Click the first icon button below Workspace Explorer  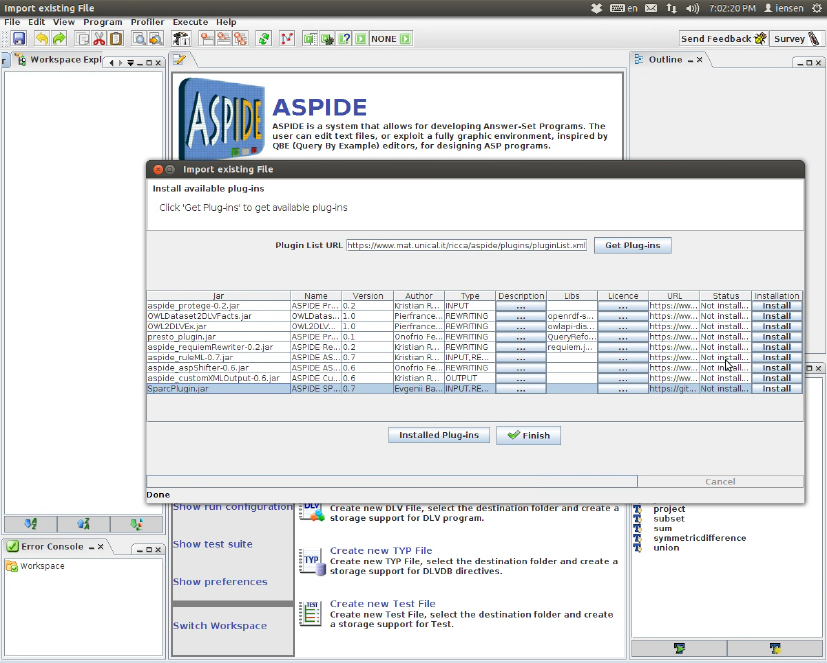[31, 524]
